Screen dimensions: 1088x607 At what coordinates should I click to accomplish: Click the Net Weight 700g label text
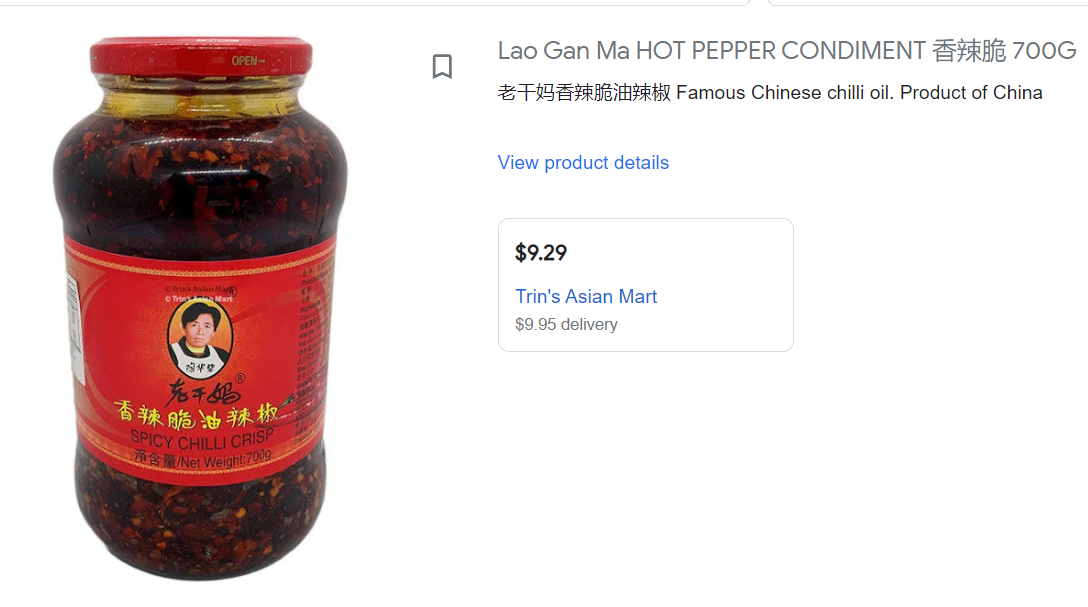click(x=202, y=458)
